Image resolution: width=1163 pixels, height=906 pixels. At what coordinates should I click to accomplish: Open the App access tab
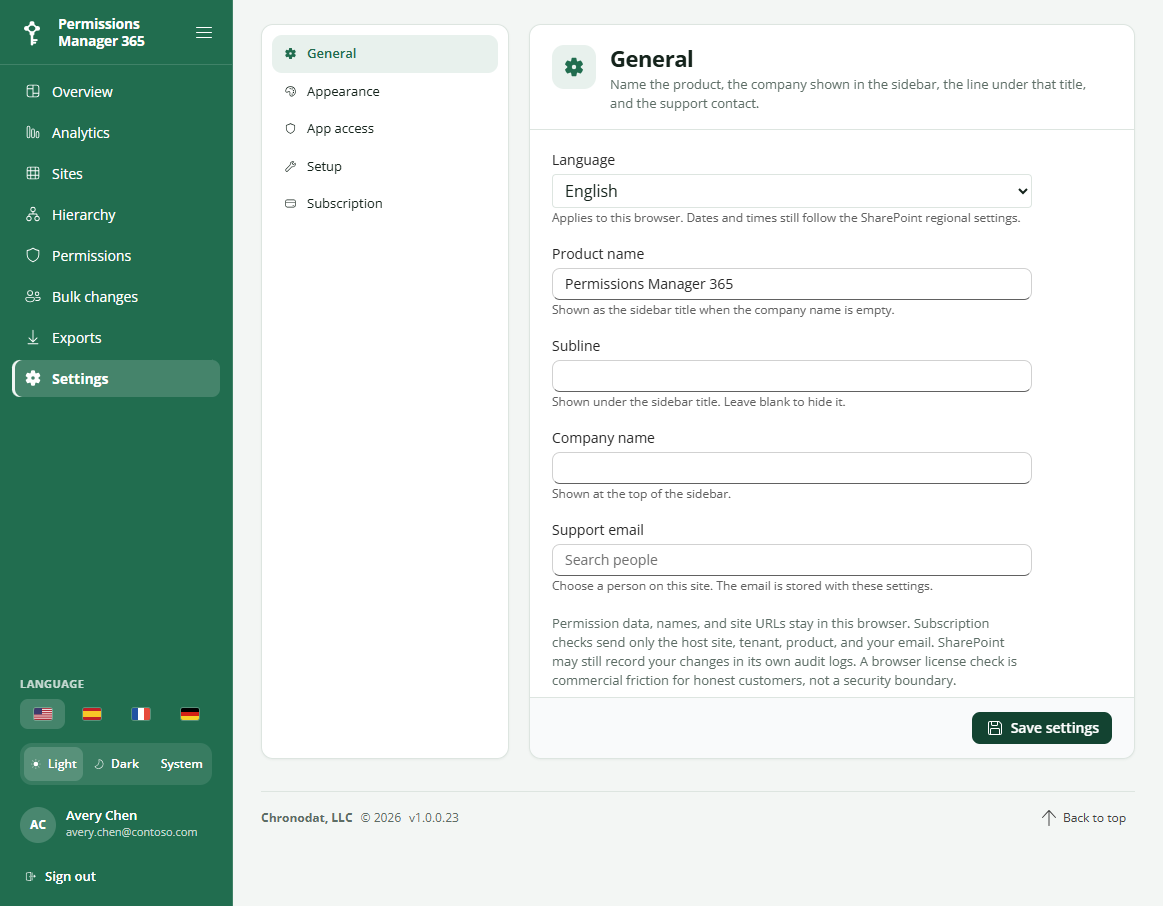pos(385,128)
